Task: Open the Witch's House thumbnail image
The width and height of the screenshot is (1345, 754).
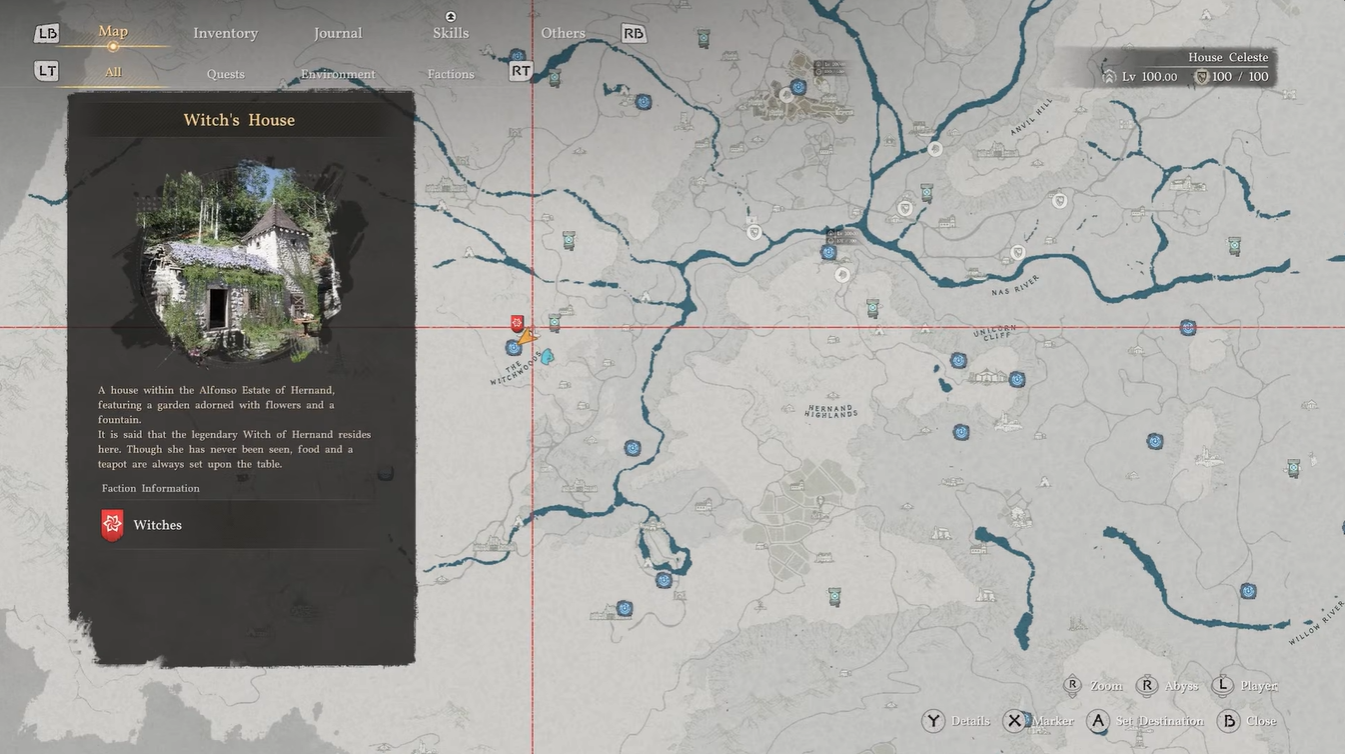Action: click(x=238, y=264)
